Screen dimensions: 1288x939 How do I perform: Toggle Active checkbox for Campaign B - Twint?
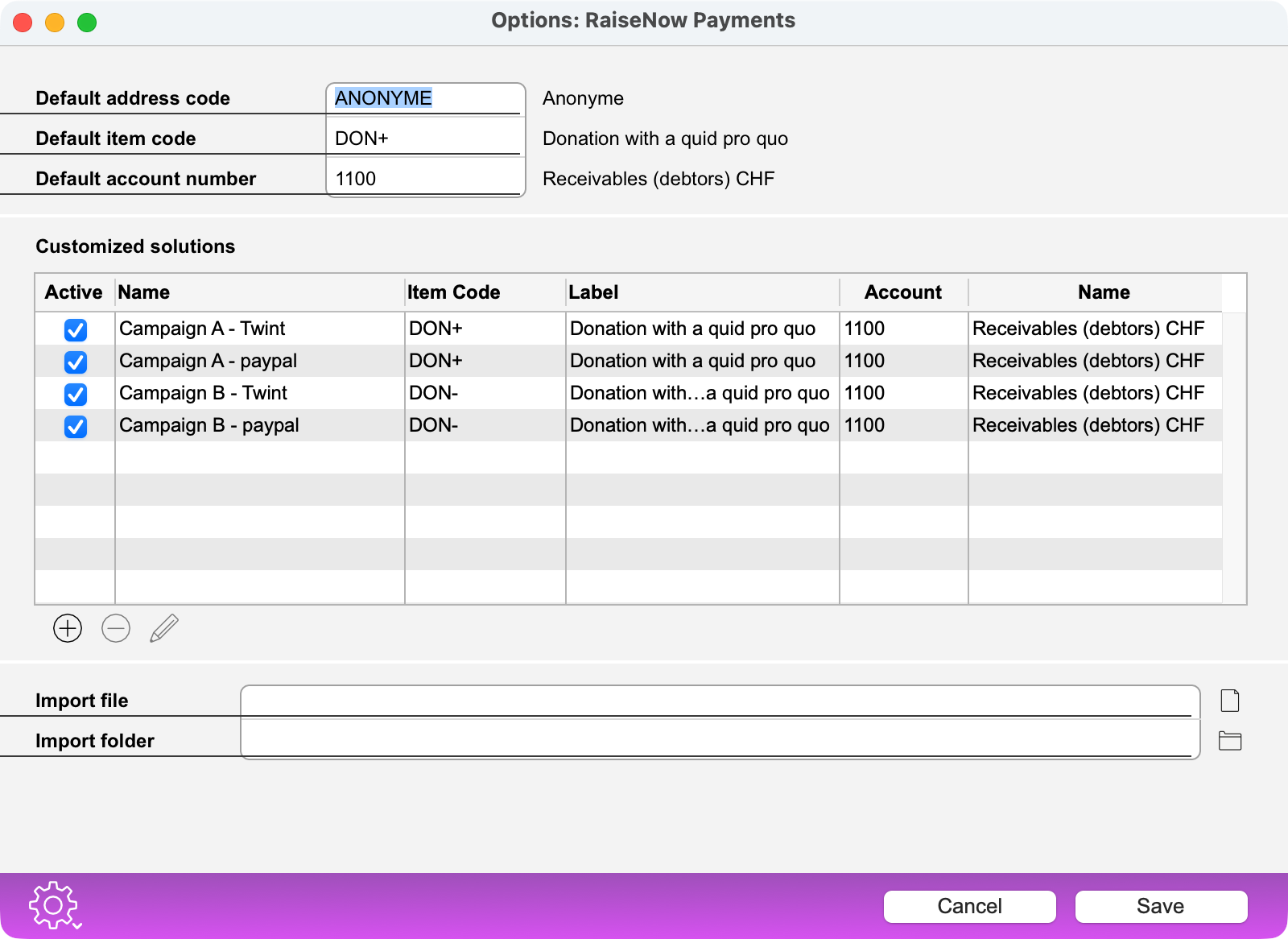coord(76,394)
